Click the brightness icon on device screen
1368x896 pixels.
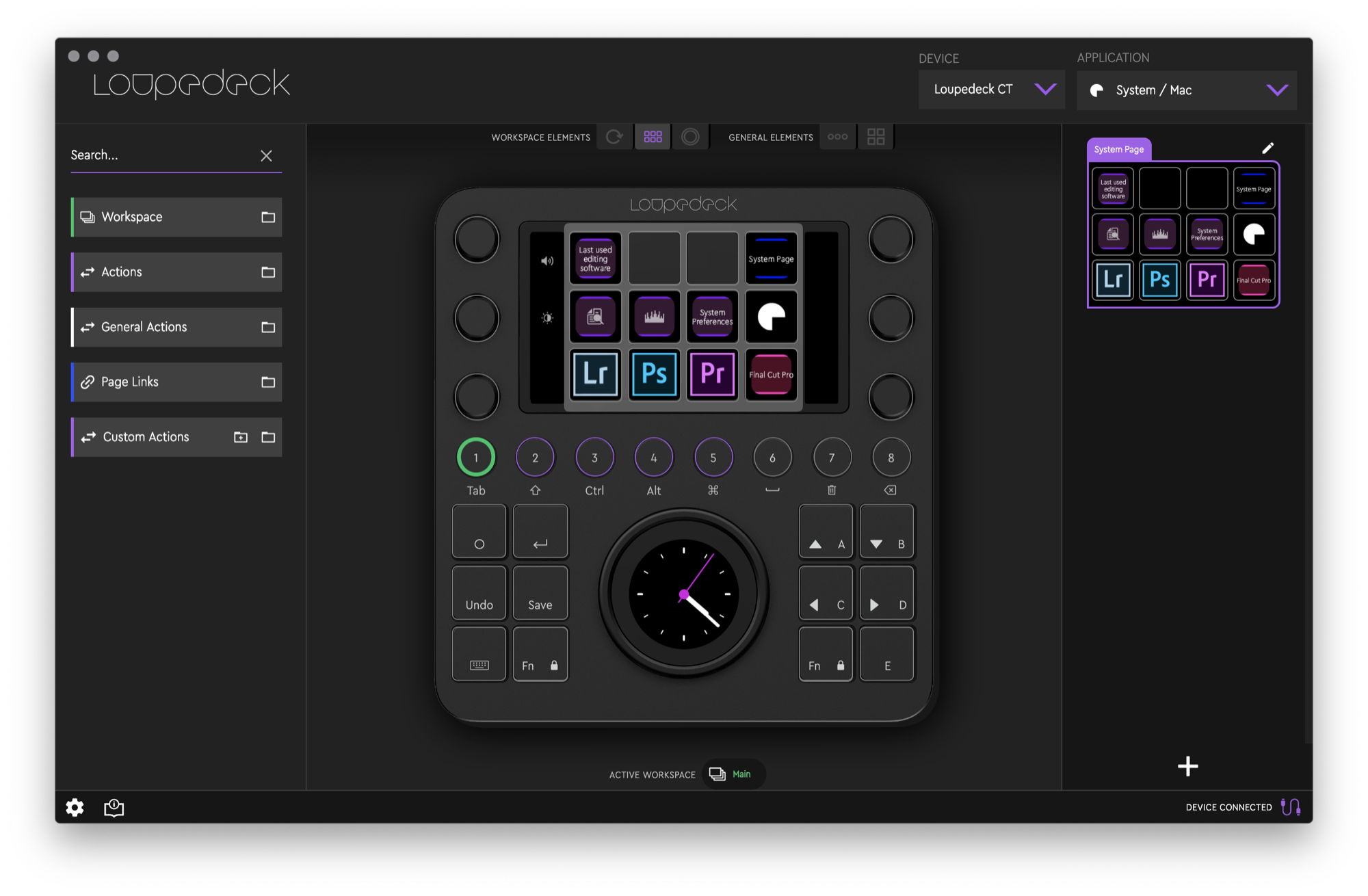pos(547,318)
